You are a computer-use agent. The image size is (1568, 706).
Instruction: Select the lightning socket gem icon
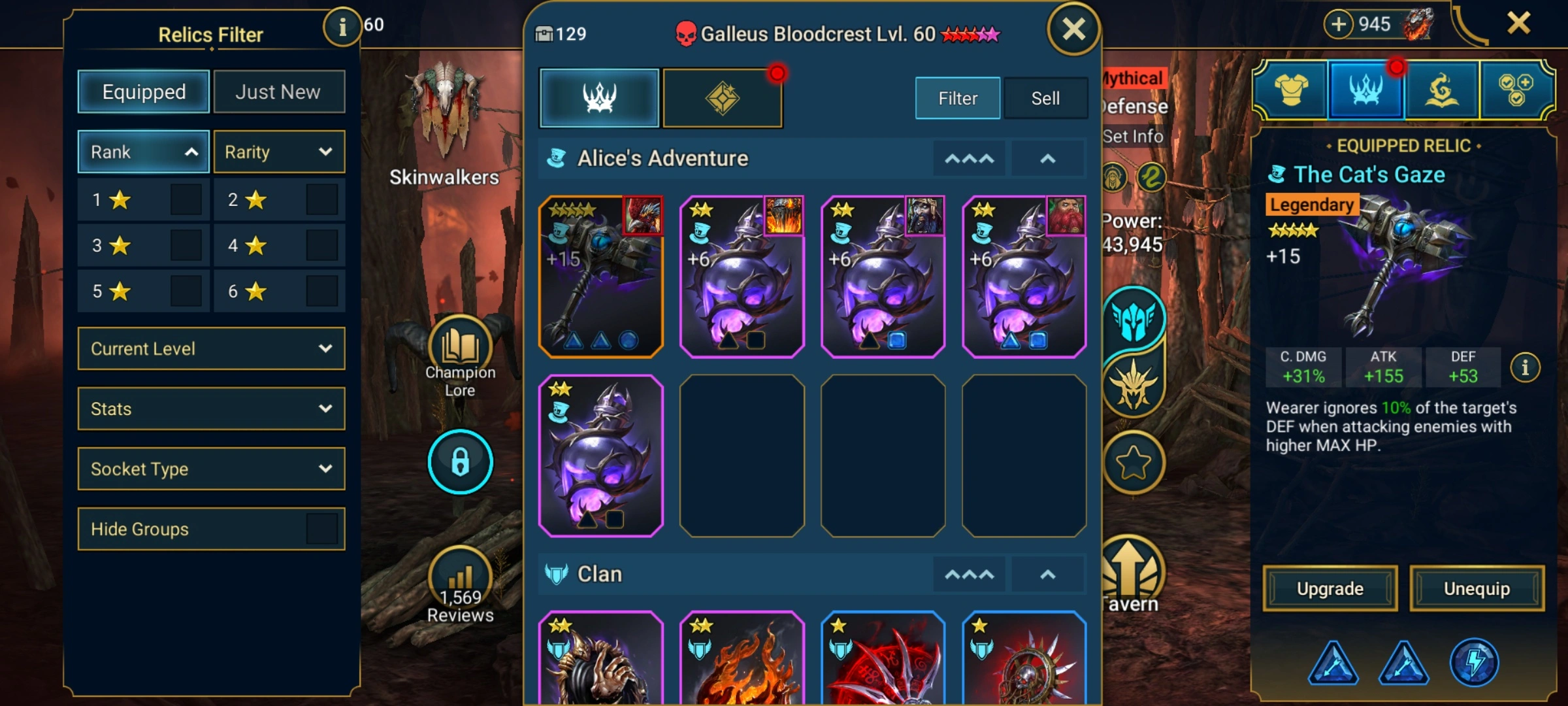pyautogui.click(x=1474, y=663)
